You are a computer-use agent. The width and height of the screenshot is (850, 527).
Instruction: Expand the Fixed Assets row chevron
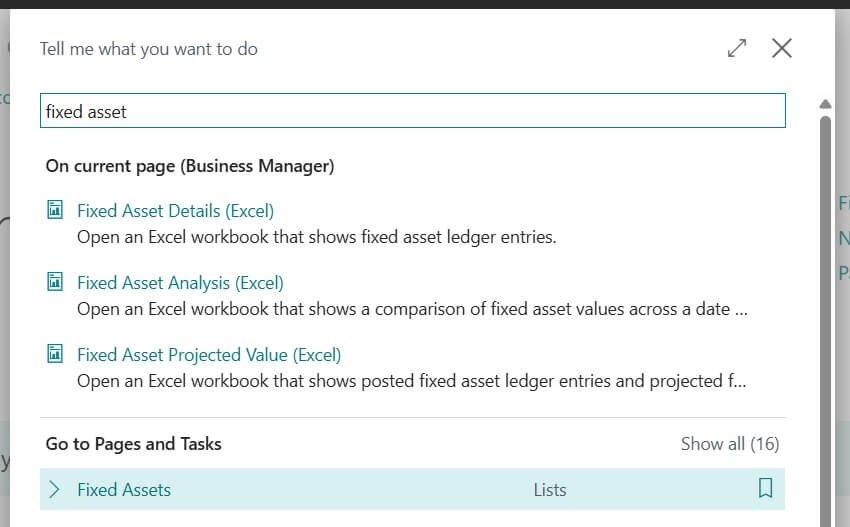[x=55, y=489]
